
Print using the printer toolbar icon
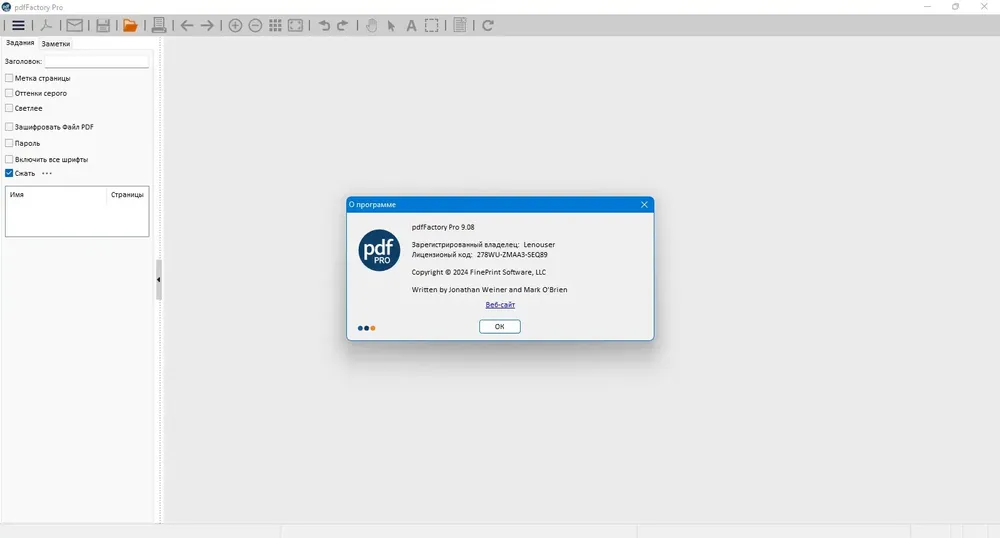coord(159,25)
